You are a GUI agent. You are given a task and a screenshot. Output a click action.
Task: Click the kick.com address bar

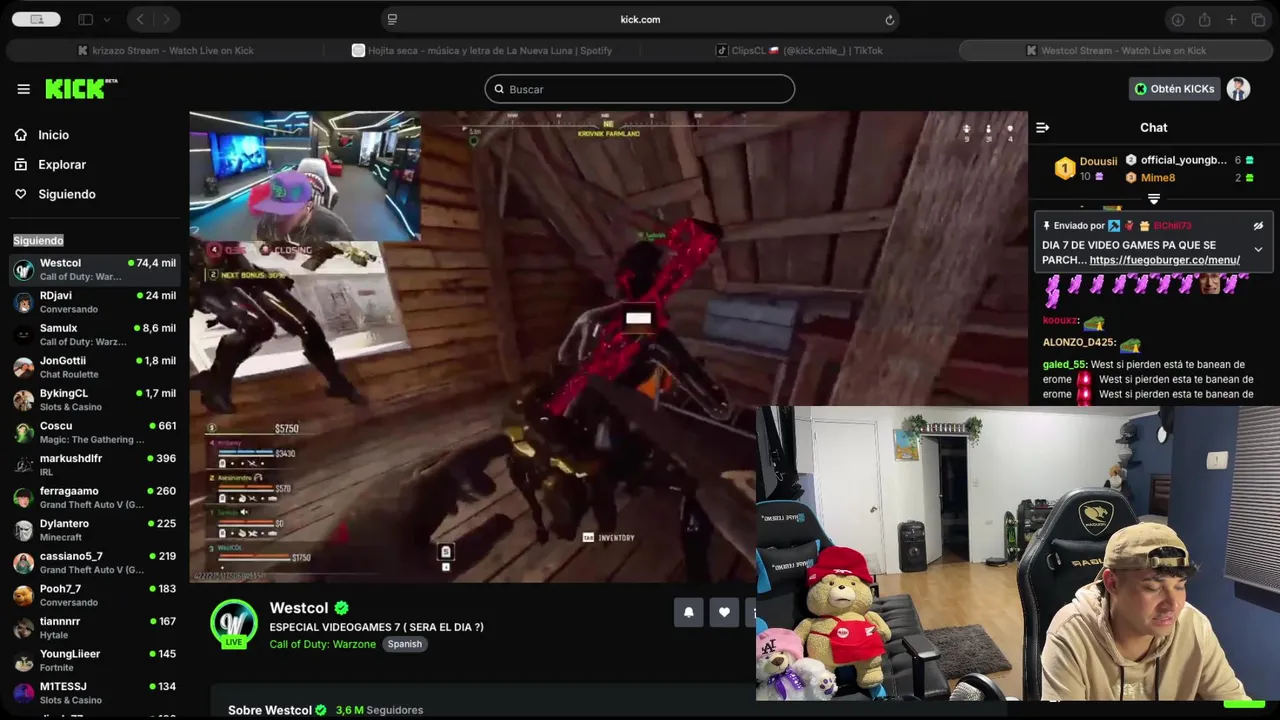click(640, 19)
